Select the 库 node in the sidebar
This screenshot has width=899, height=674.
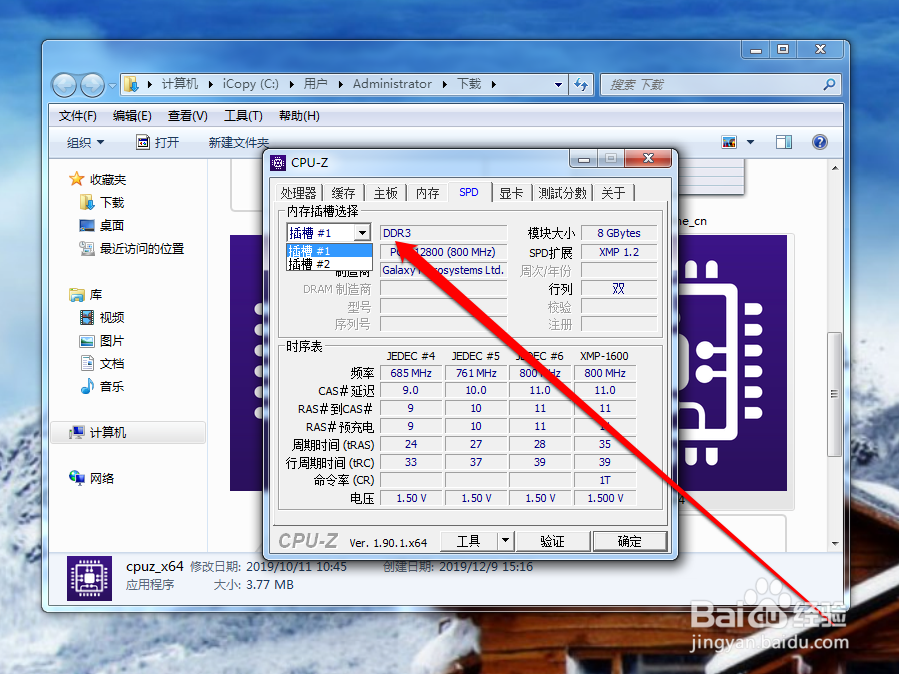point(85,295)
